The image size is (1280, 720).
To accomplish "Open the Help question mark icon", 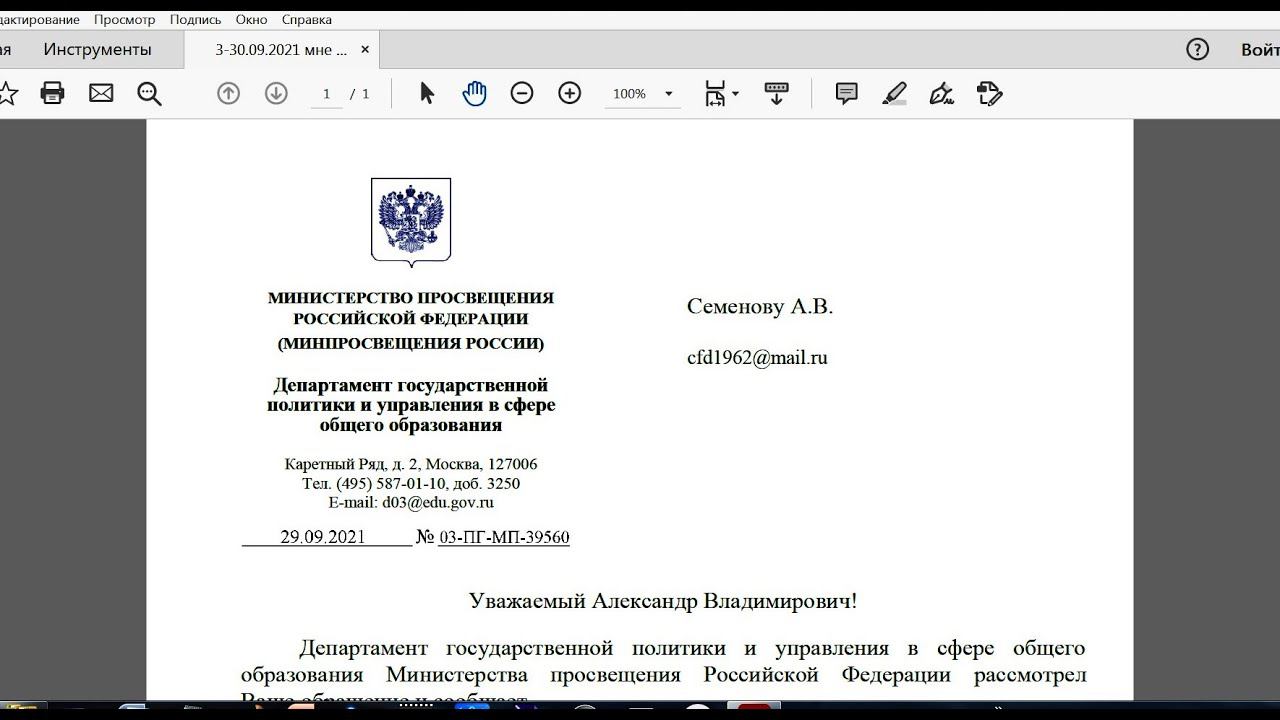I will click(1197, 49).
